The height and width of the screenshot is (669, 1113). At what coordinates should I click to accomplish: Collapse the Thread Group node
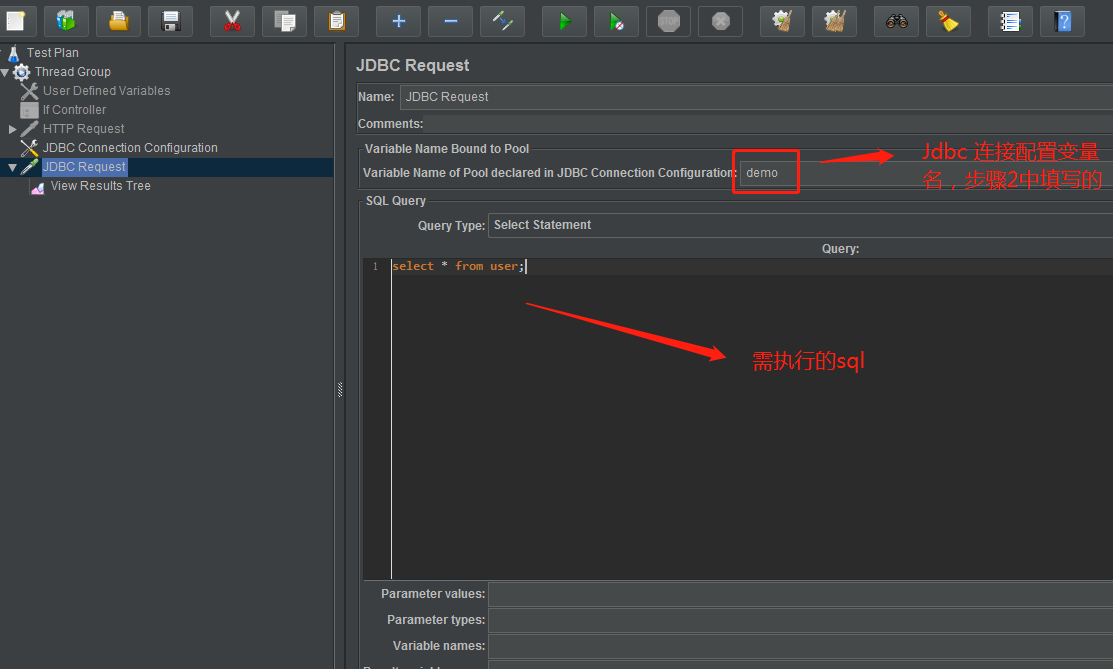pyautogui.click(x=6, y=71)
